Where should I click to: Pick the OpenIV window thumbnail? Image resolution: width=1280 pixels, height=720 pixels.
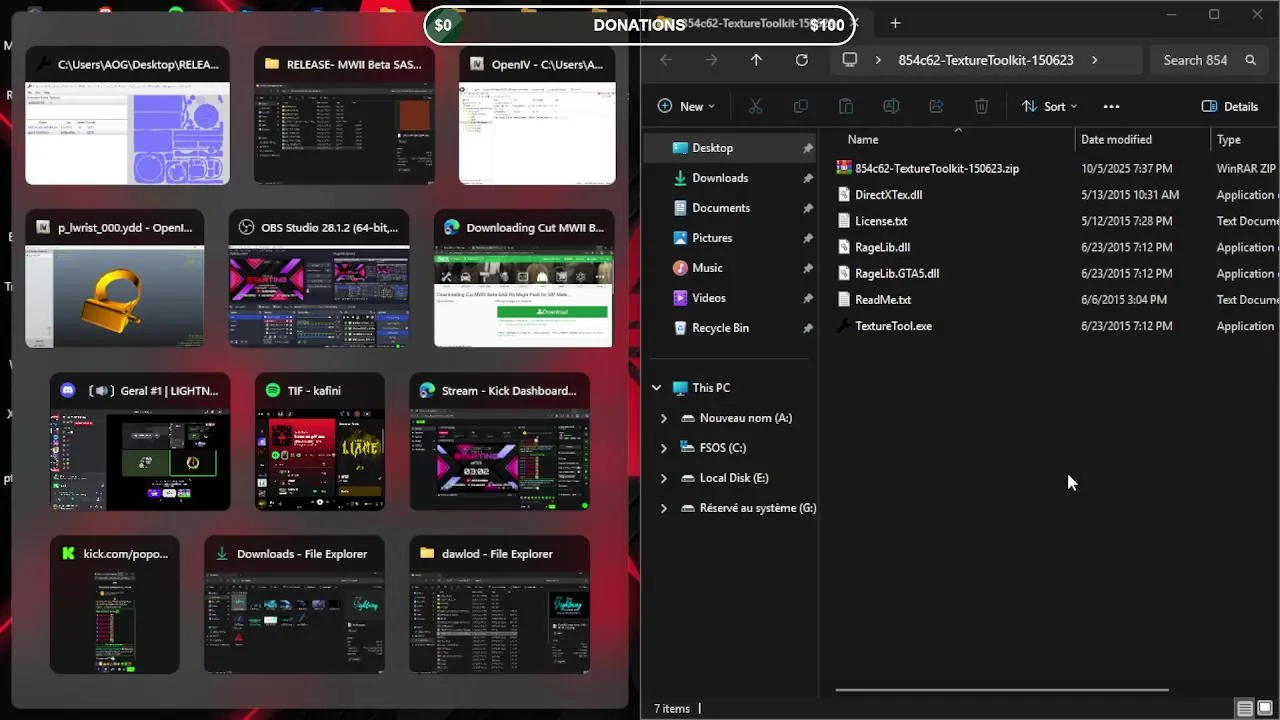(537, 116)
